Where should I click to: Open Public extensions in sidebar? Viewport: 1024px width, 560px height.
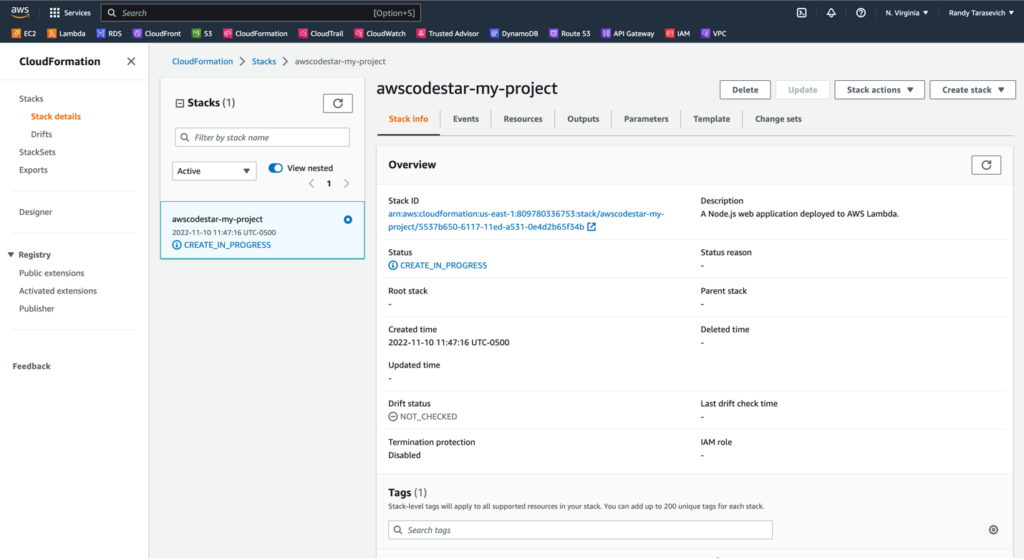(x=52, y=273)
